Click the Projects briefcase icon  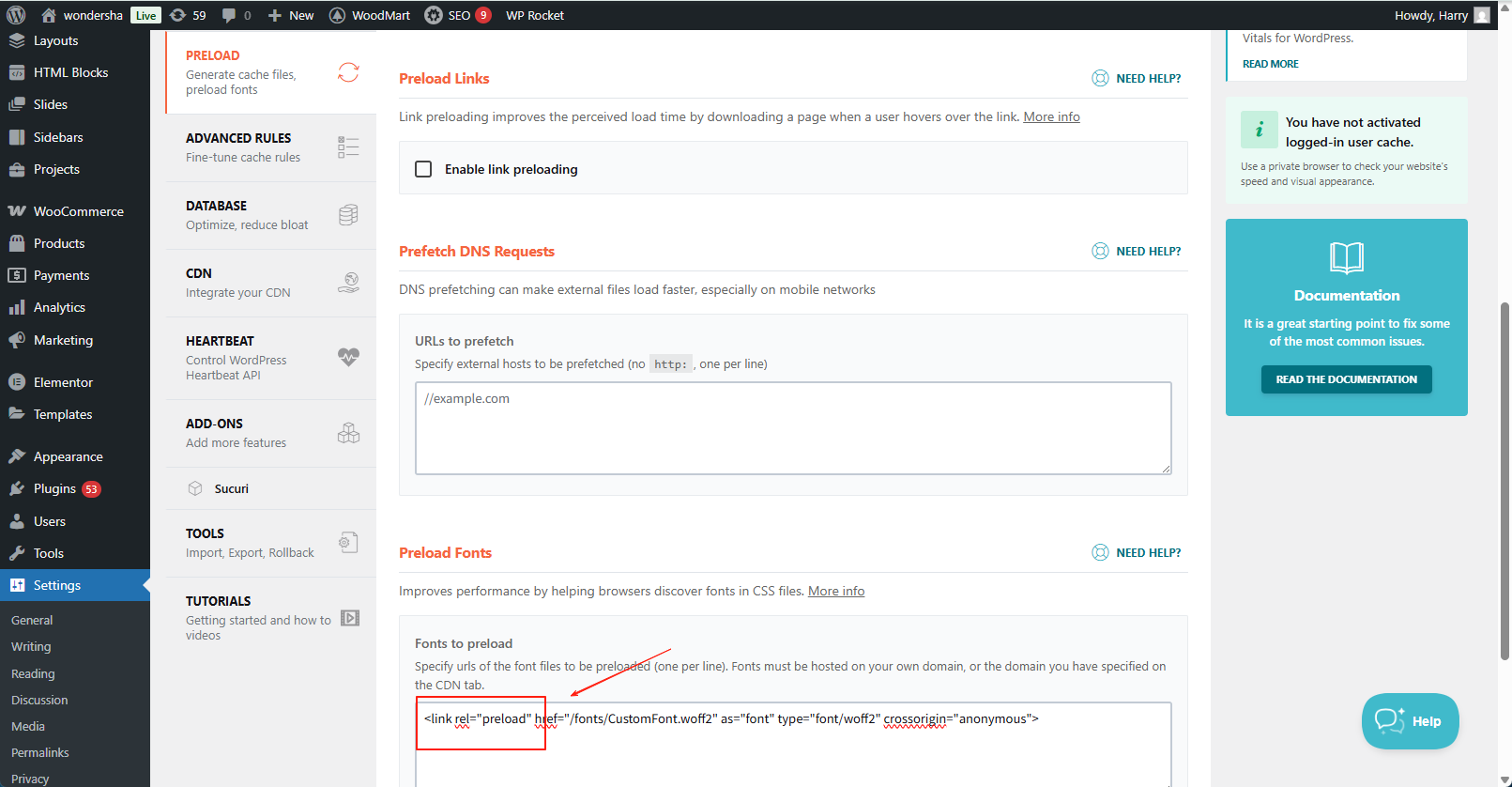17,169
